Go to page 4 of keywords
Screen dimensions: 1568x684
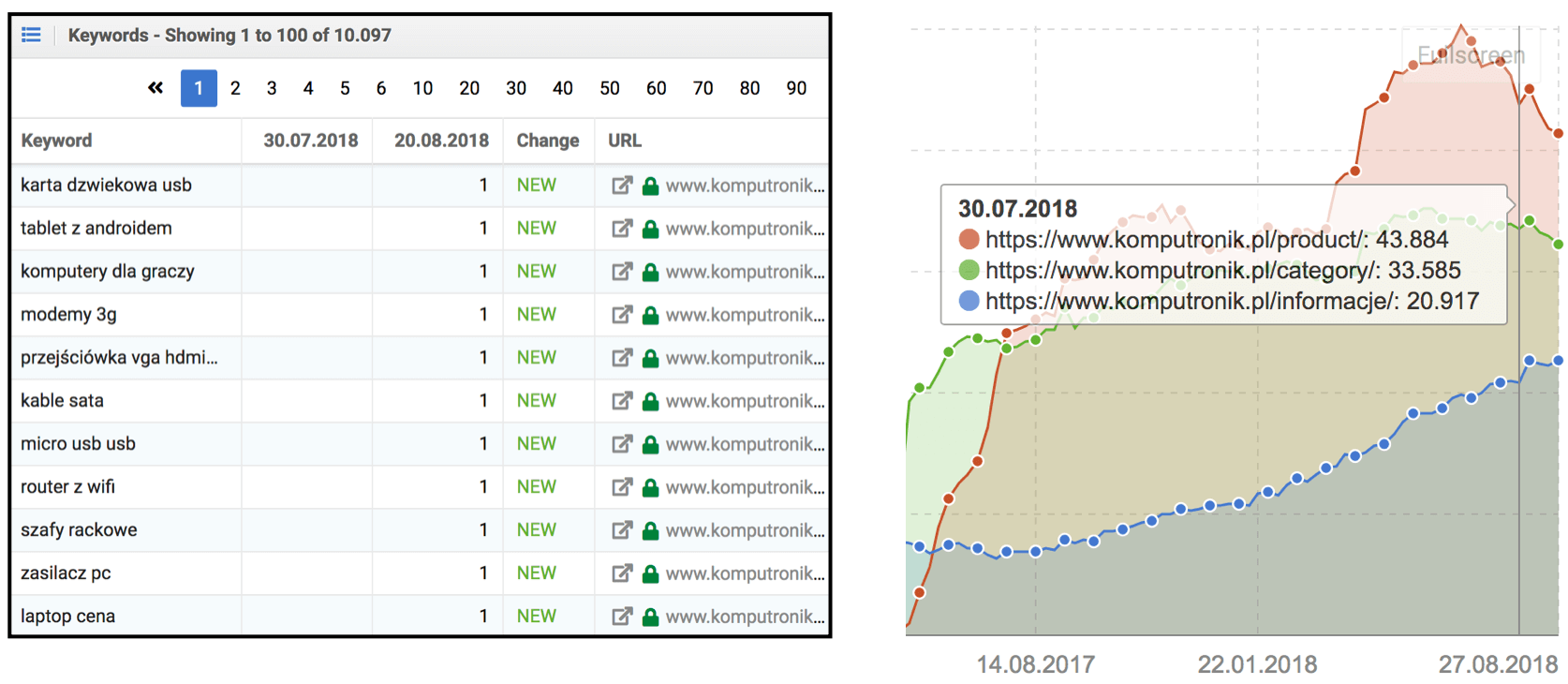(x=308, y=88)
